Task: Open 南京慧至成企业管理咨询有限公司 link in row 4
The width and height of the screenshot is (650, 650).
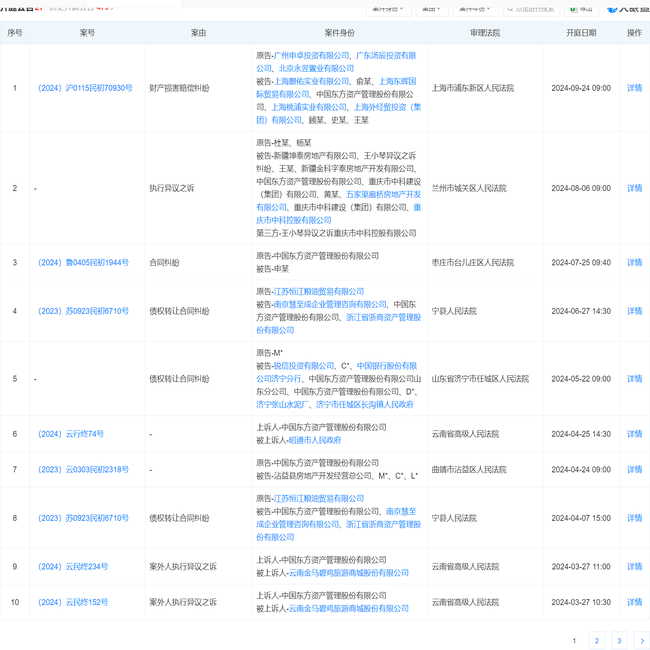Action: pyautogui.click(x=330, y=305)
